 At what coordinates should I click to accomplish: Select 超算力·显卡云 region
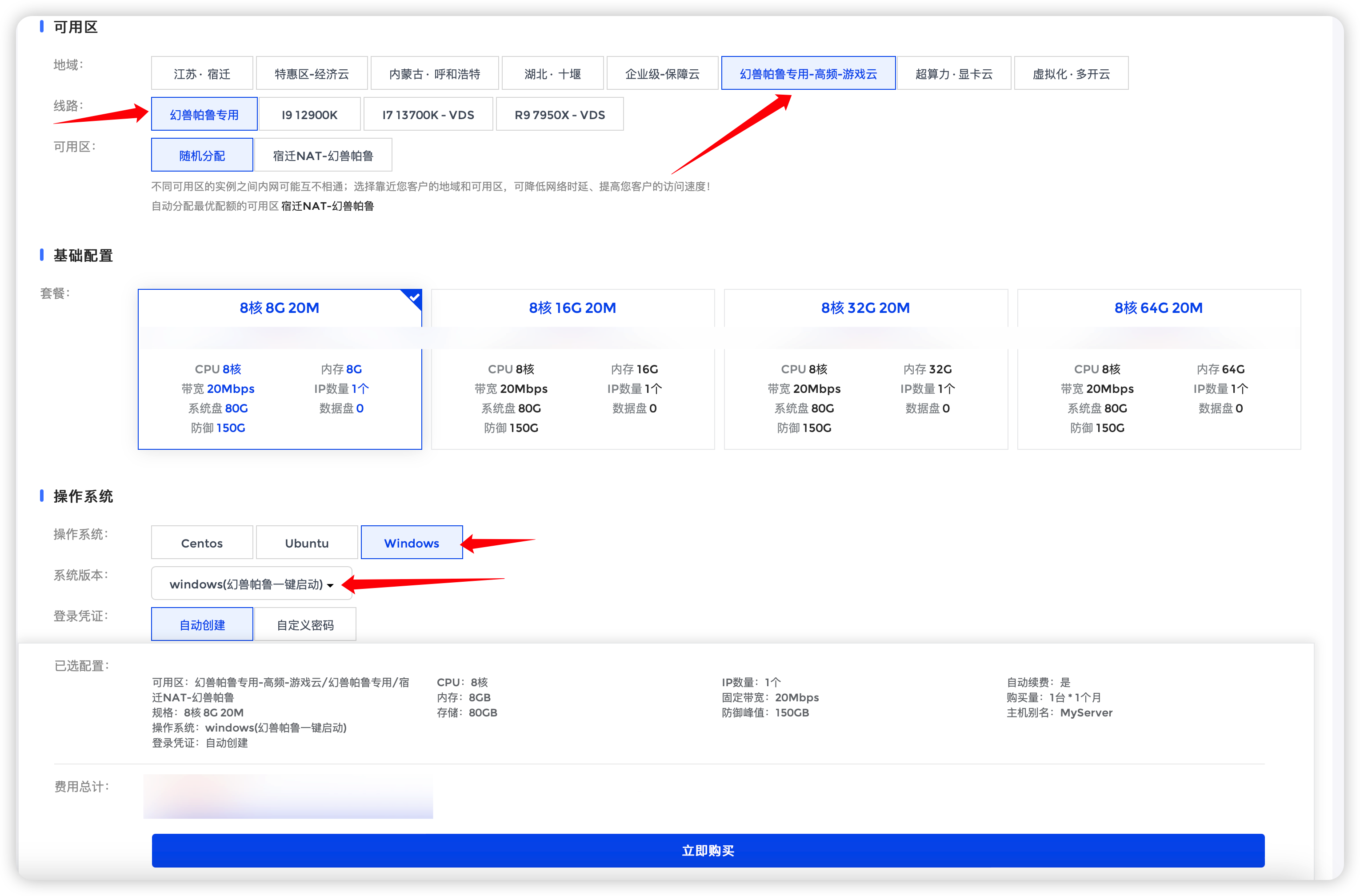(953, 74)
